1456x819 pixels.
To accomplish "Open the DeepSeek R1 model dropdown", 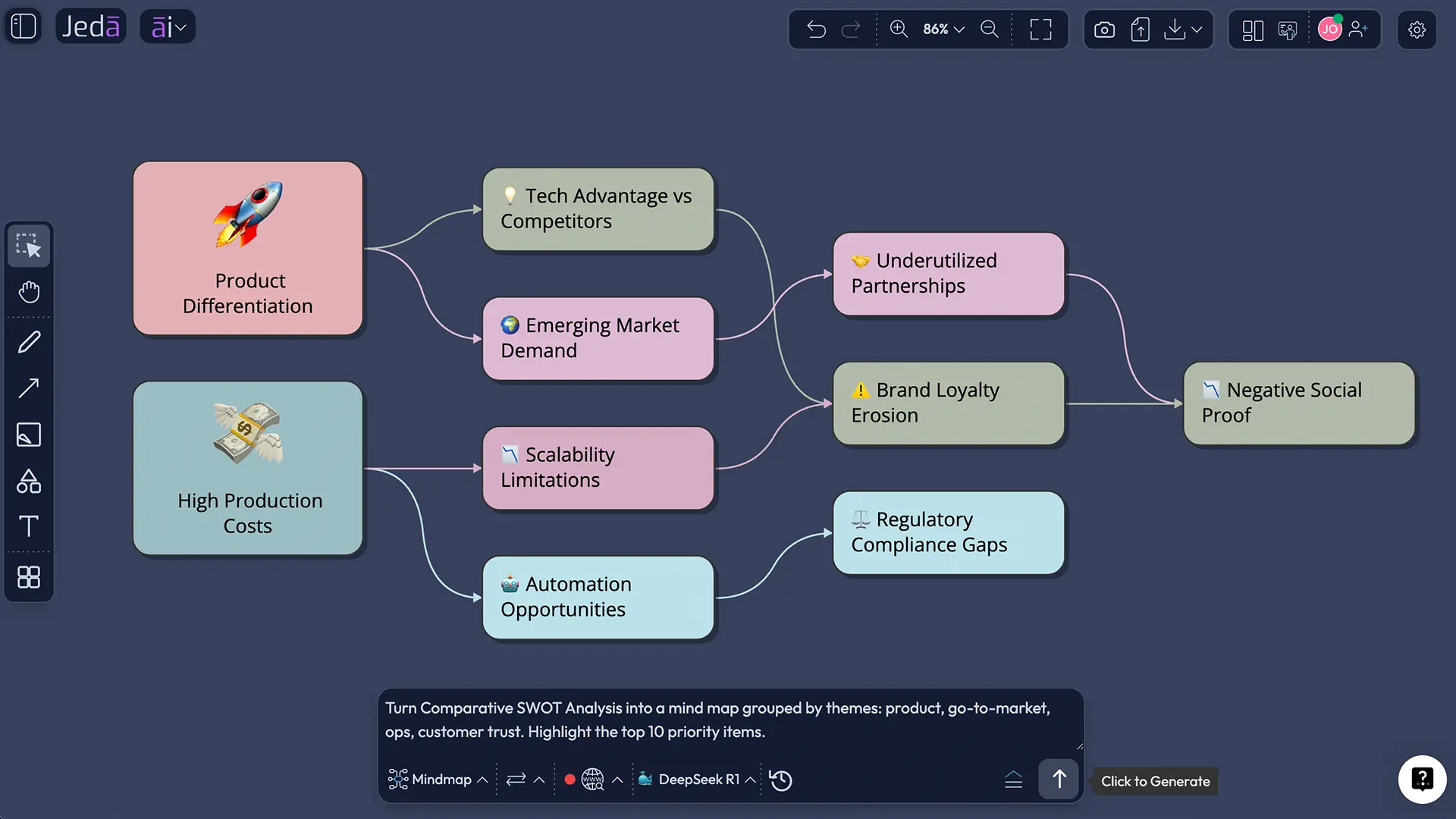I will click(697, 780).
